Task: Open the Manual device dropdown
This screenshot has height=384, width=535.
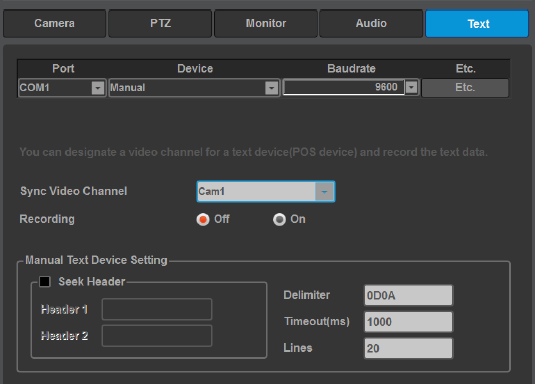Action: pos(194,88)
